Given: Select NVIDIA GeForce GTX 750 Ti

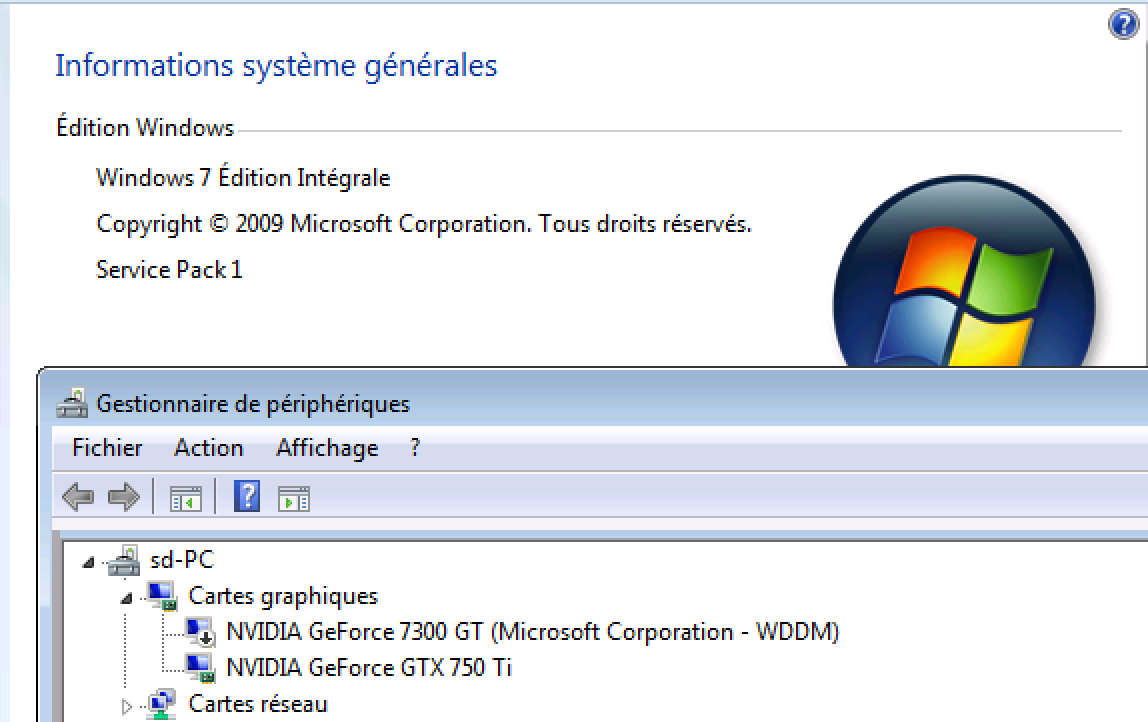Looking at the screenshot, I should point(369,667).
